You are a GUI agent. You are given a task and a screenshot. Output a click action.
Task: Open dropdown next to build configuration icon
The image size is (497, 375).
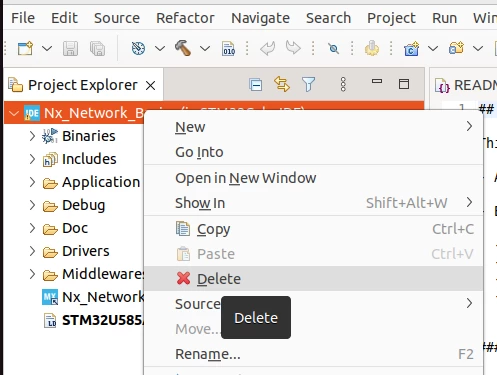coord(160,49)
